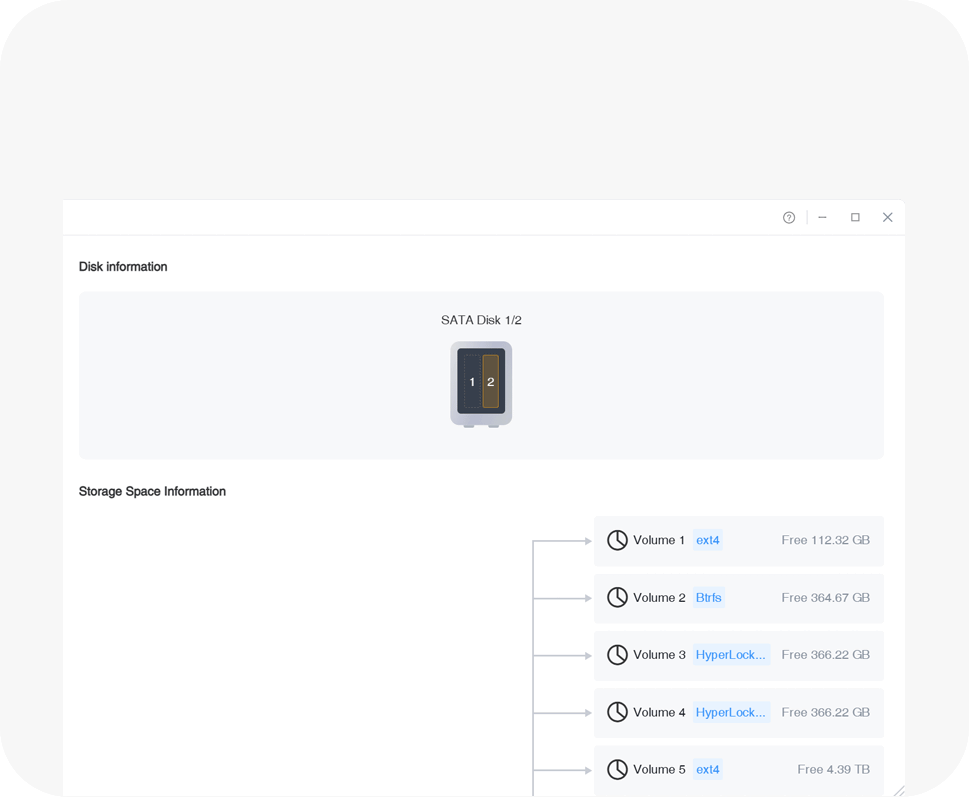
Task: Click the Volume 1 pie chart icon
Action: (x=617, y=541)
